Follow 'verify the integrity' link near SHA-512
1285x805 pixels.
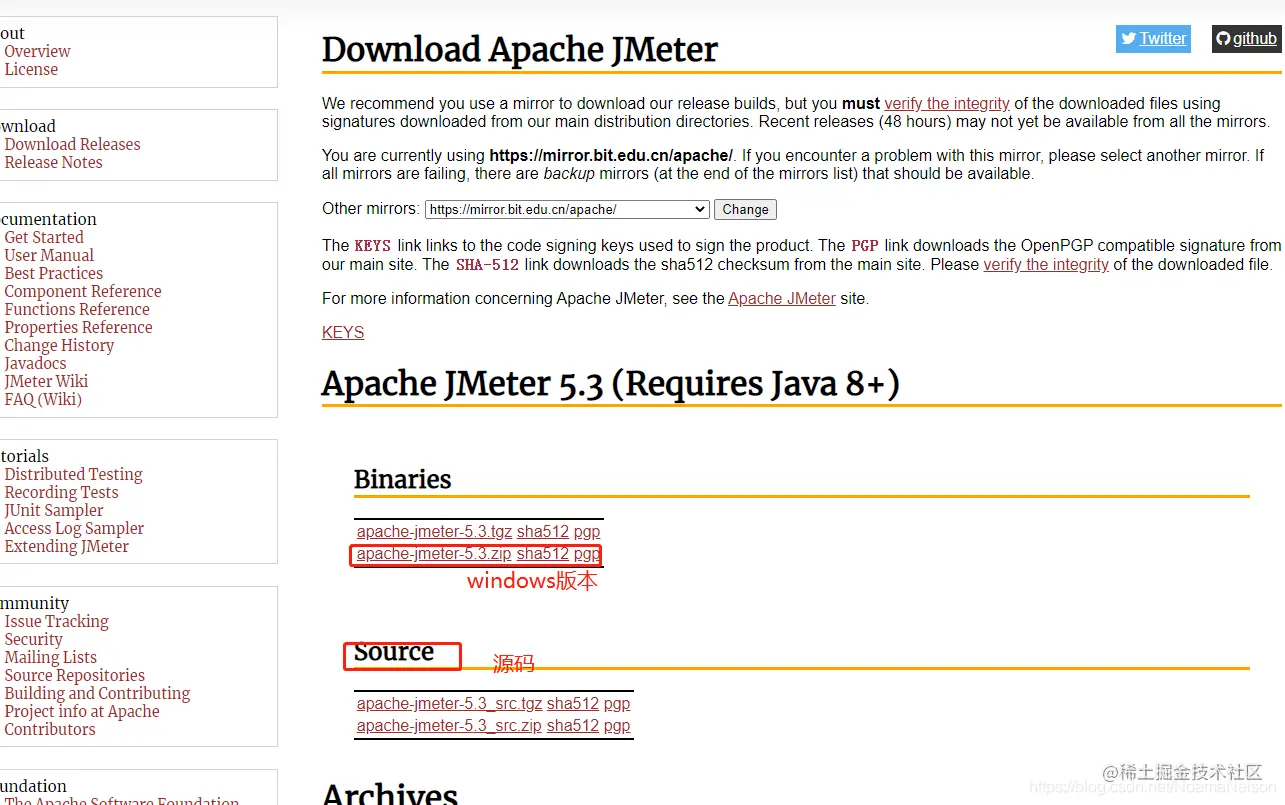[x=1046, y=264]
